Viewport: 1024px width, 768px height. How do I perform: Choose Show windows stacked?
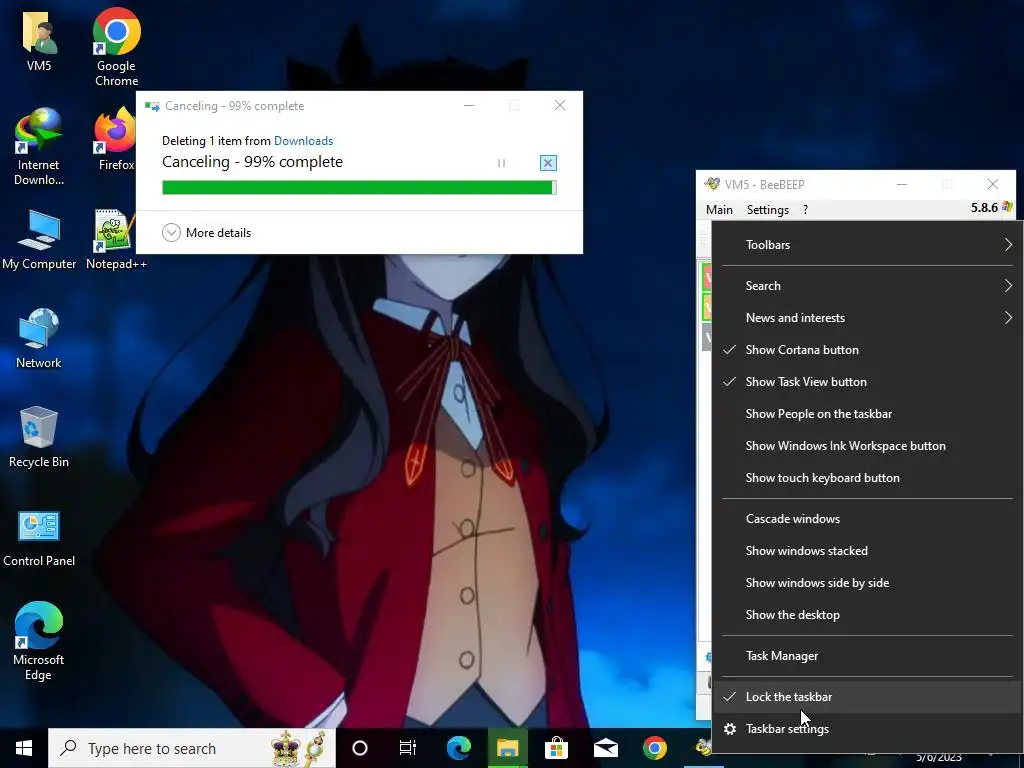867,551
